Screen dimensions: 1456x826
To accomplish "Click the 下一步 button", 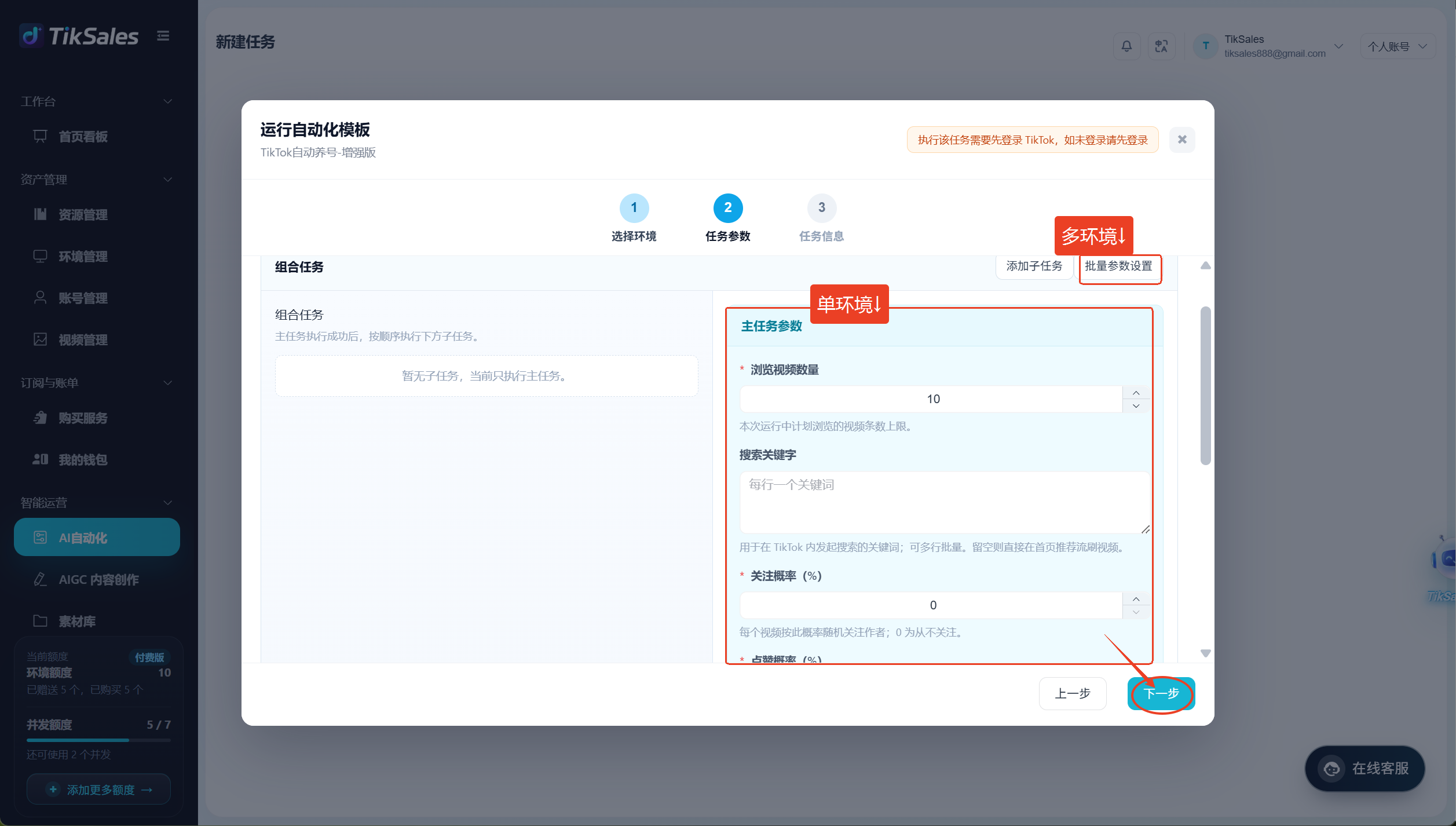I will click(x=1161, y=693).
